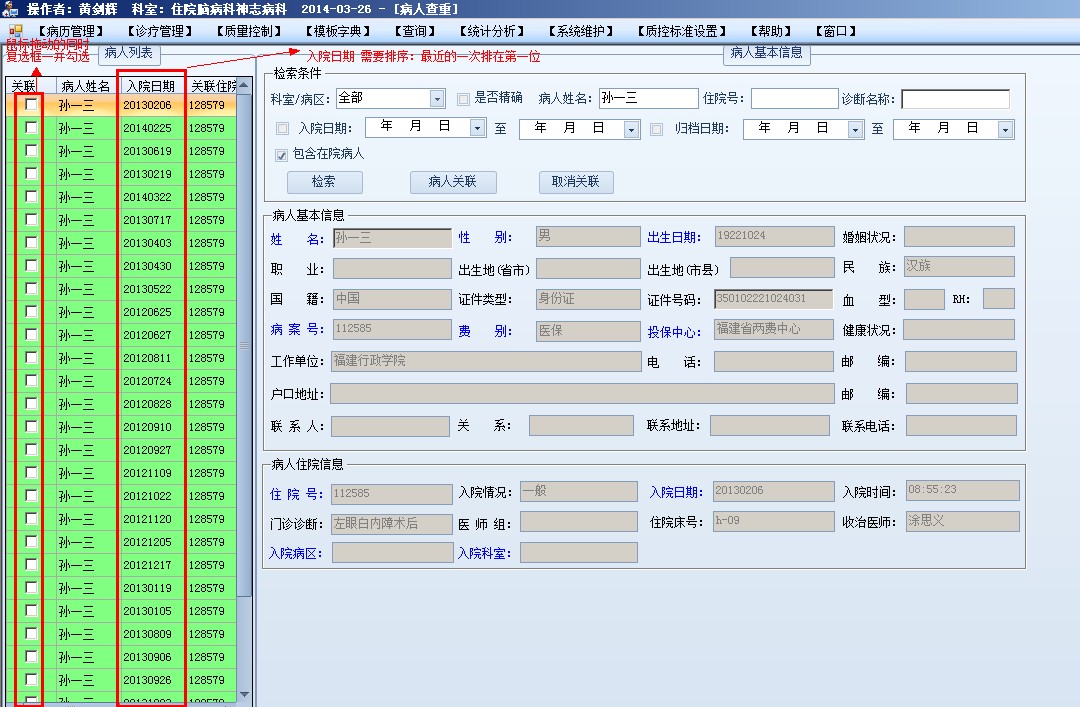Check the 关联 box for row 20120811
Viewport: 1080px width, 707px height.
coord(31,357)
